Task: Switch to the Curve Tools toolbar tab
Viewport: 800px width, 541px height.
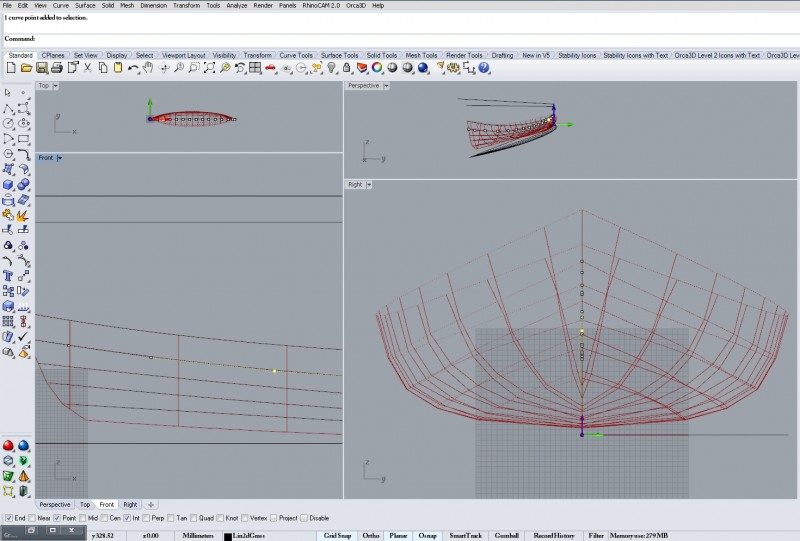Action: (297, 55)
